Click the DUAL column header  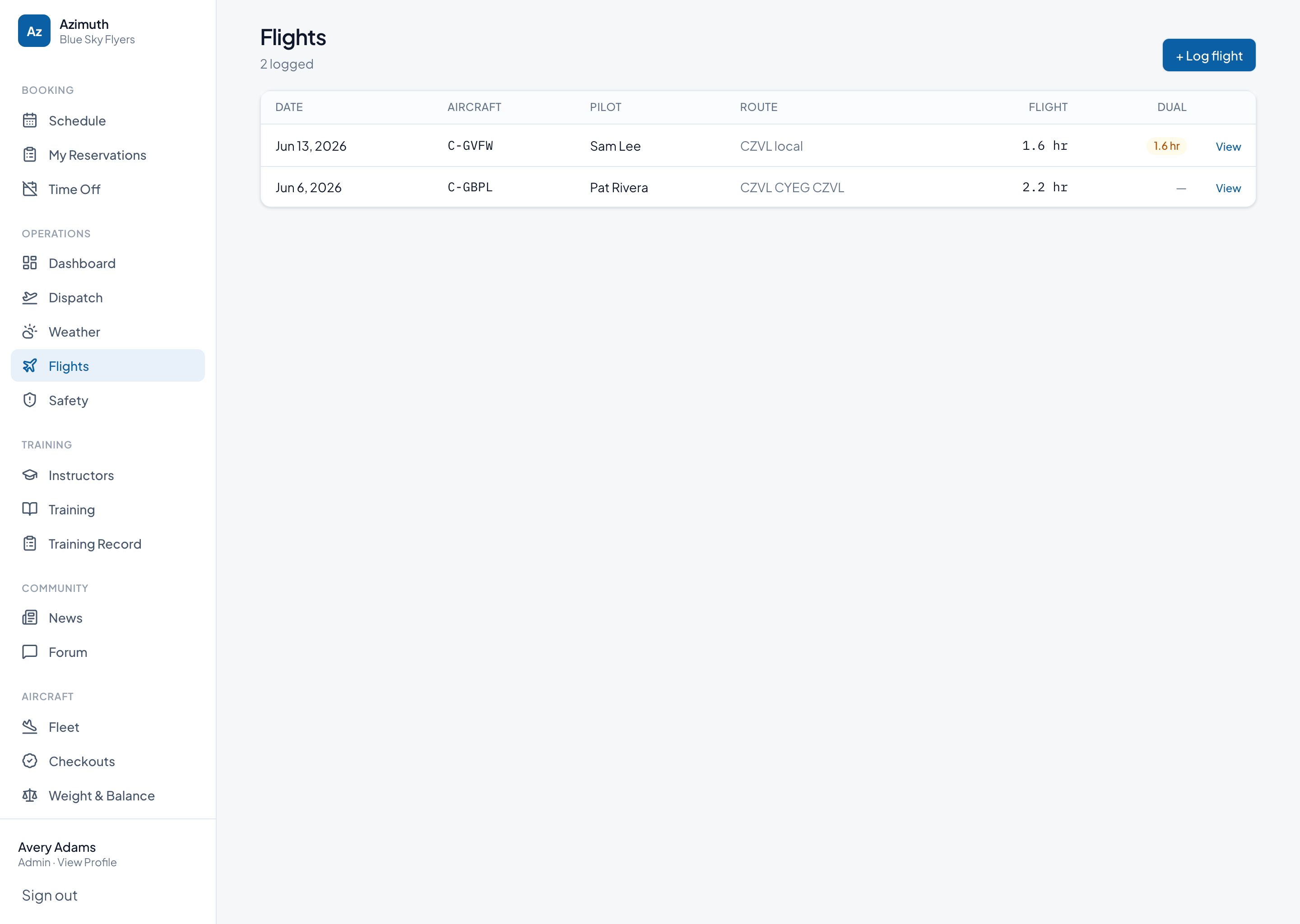click(x=1172, y=107)
